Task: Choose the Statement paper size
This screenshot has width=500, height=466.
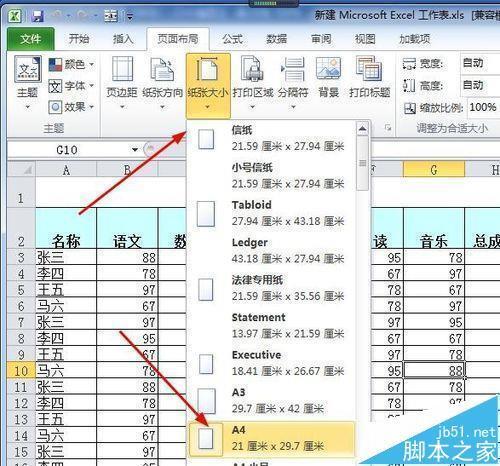Action: tap(271, 326)
